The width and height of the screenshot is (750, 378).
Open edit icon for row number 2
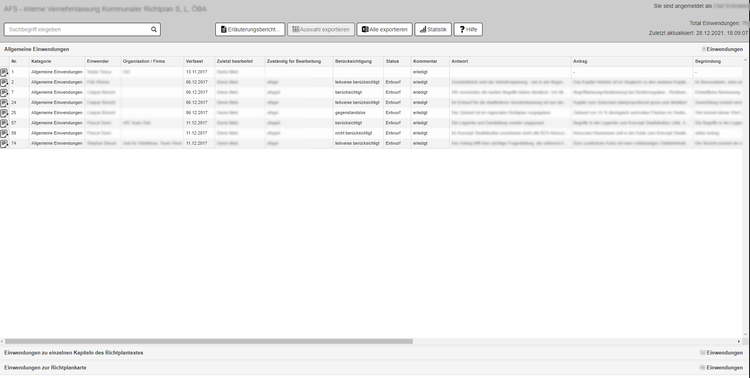[4, 82]
